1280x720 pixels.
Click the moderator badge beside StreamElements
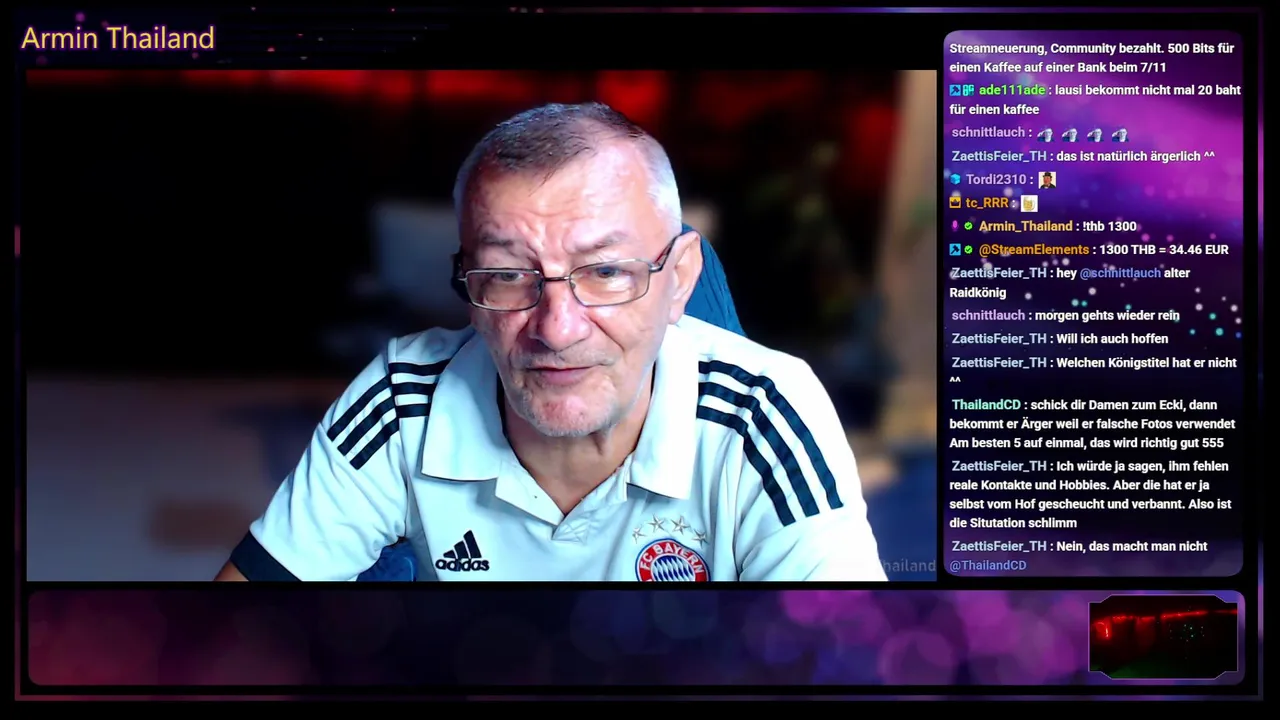coord(955,249)
